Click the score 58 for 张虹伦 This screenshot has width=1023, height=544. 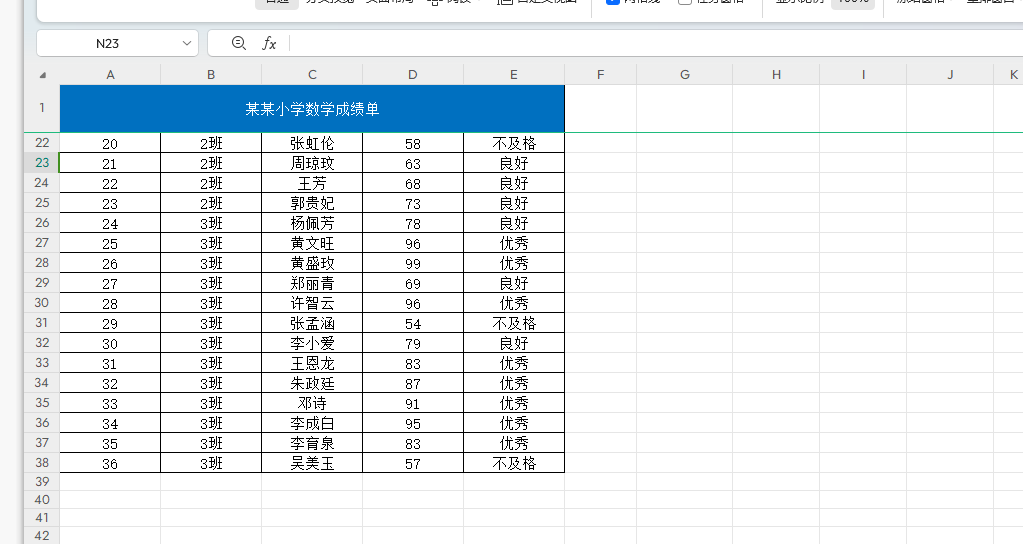click(x=413, y=143)
